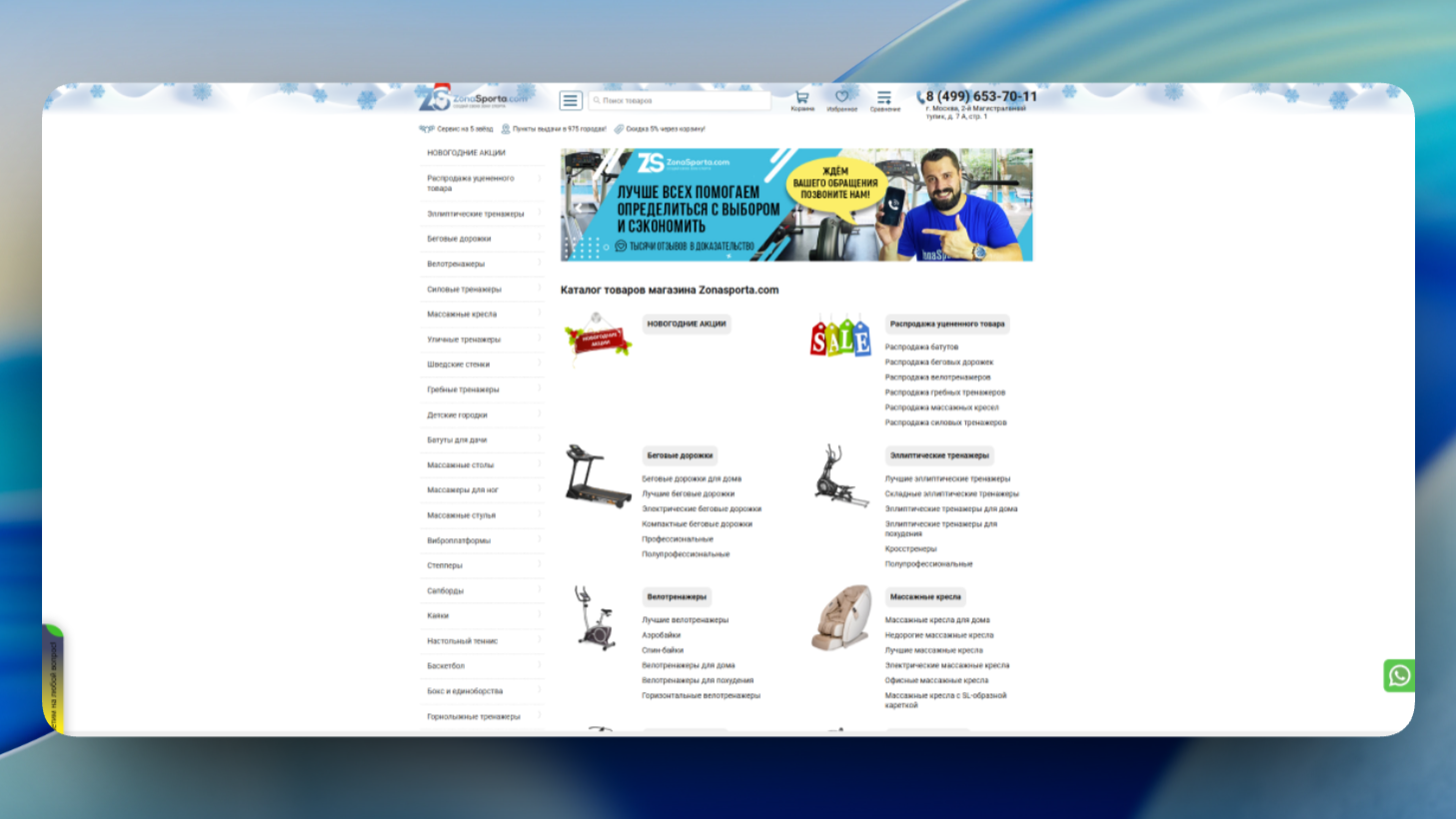Screen dimensions: 1456x819
Task: Click the 'Беговые дорожки' catalog heading button
Action: click(x=680, y=455)
